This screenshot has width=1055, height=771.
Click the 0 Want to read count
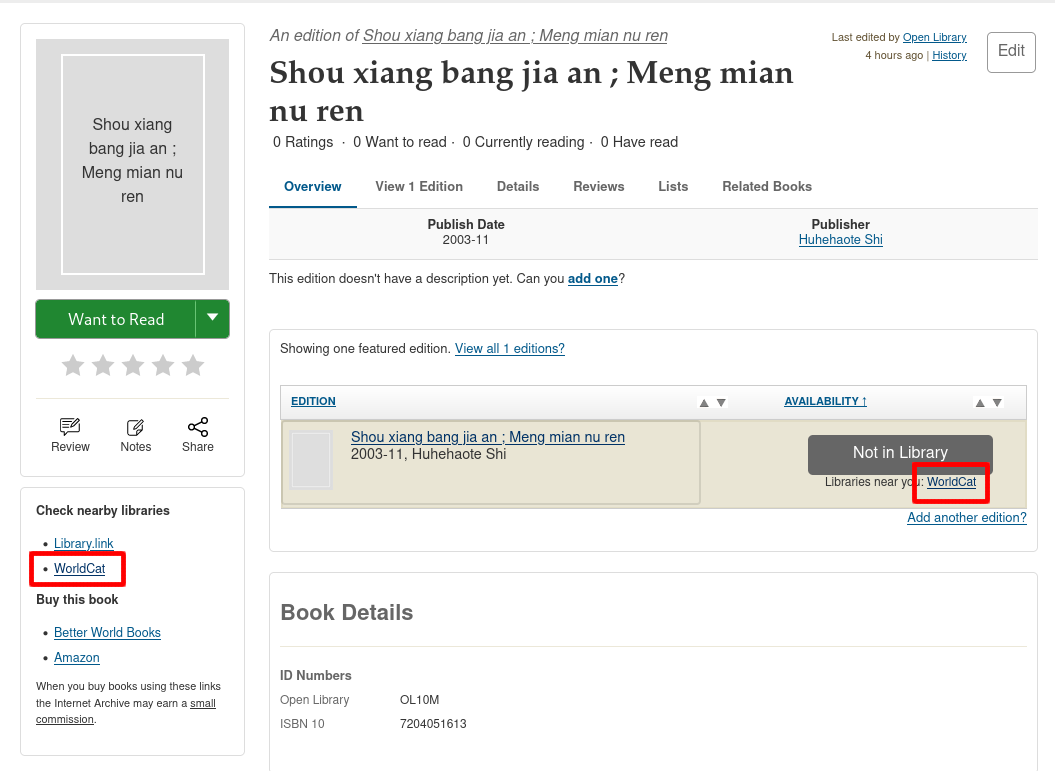click(x=400, y=142)
